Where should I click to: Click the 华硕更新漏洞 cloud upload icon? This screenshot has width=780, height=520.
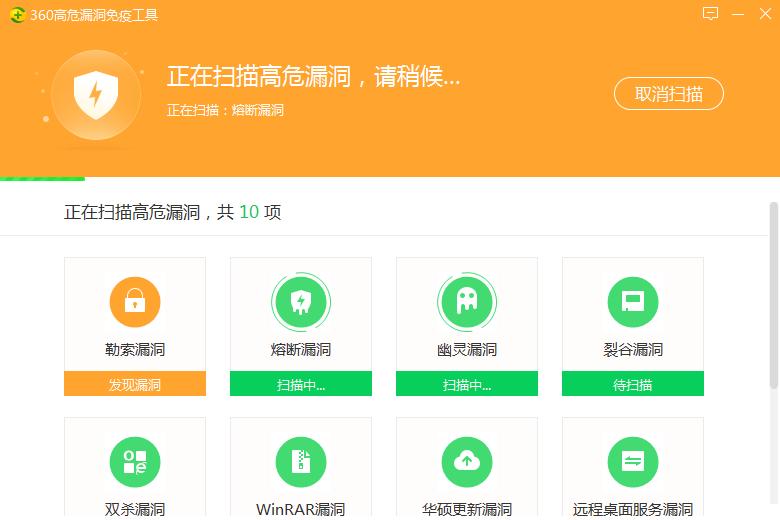pos(467,462)
